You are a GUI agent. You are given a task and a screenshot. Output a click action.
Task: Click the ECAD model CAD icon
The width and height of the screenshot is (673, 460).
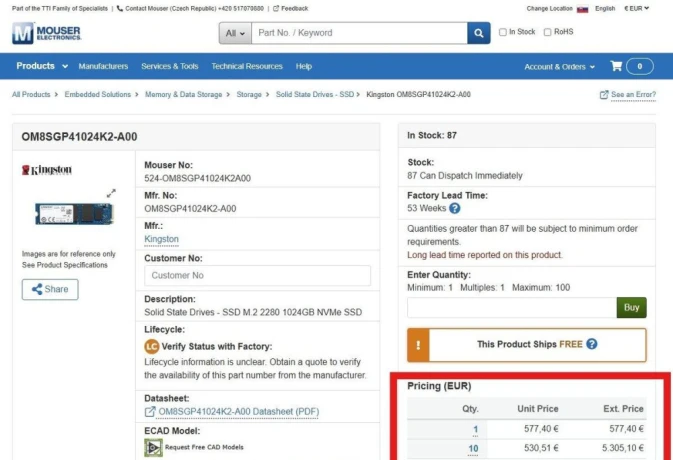[x=153, y=448]
